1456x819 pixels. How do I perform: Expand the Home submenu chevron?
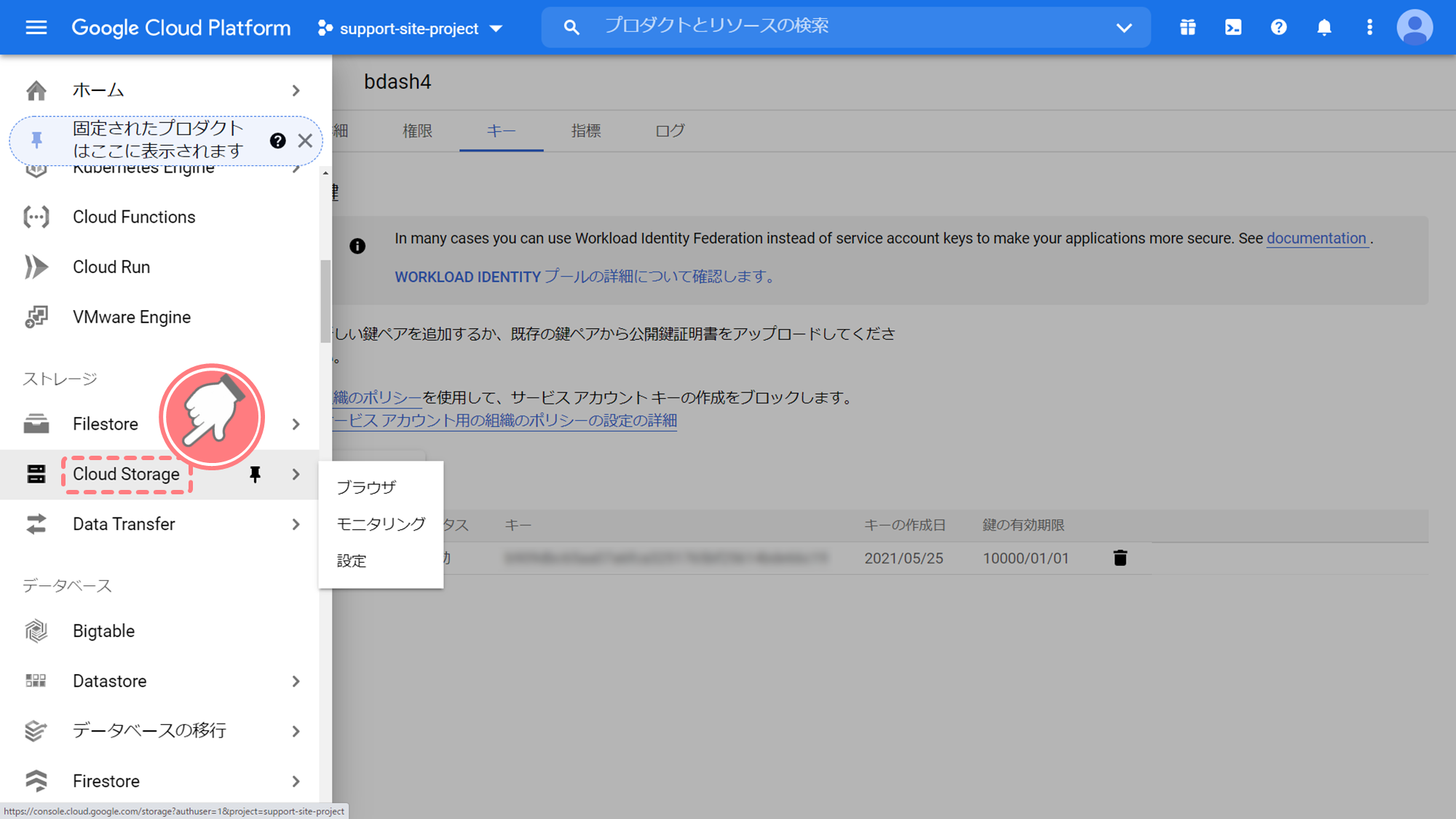tap(296, 90)
